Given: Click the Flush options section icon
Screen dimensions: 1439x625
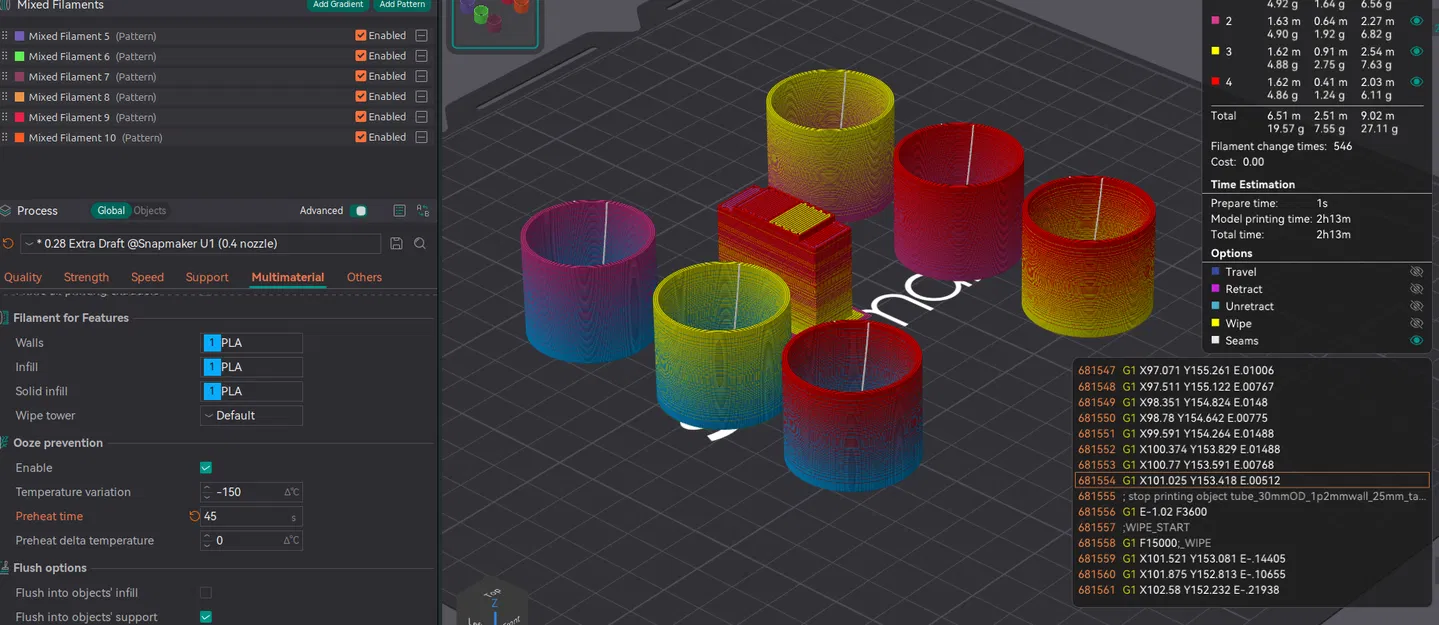Looking at the screenshot, I should click(5, 568).
